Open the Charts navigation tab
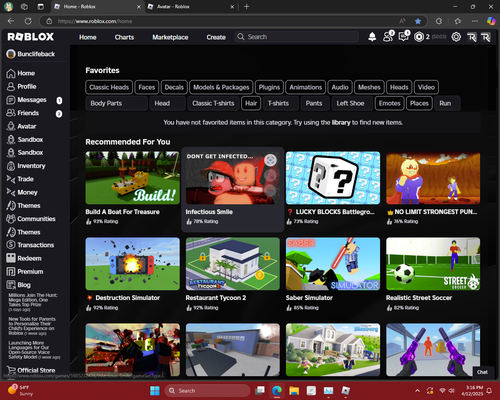The width and height of the screenshot is (500, 400). click(124, 37)
